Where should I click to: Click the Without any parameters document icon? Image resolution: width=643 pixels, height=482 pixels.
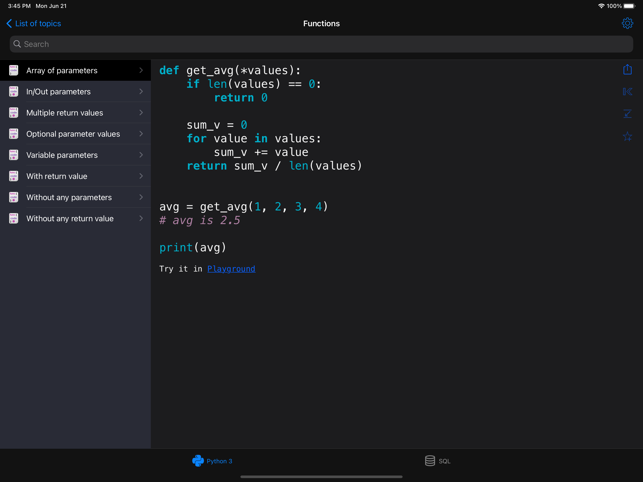tap(14, 197)
